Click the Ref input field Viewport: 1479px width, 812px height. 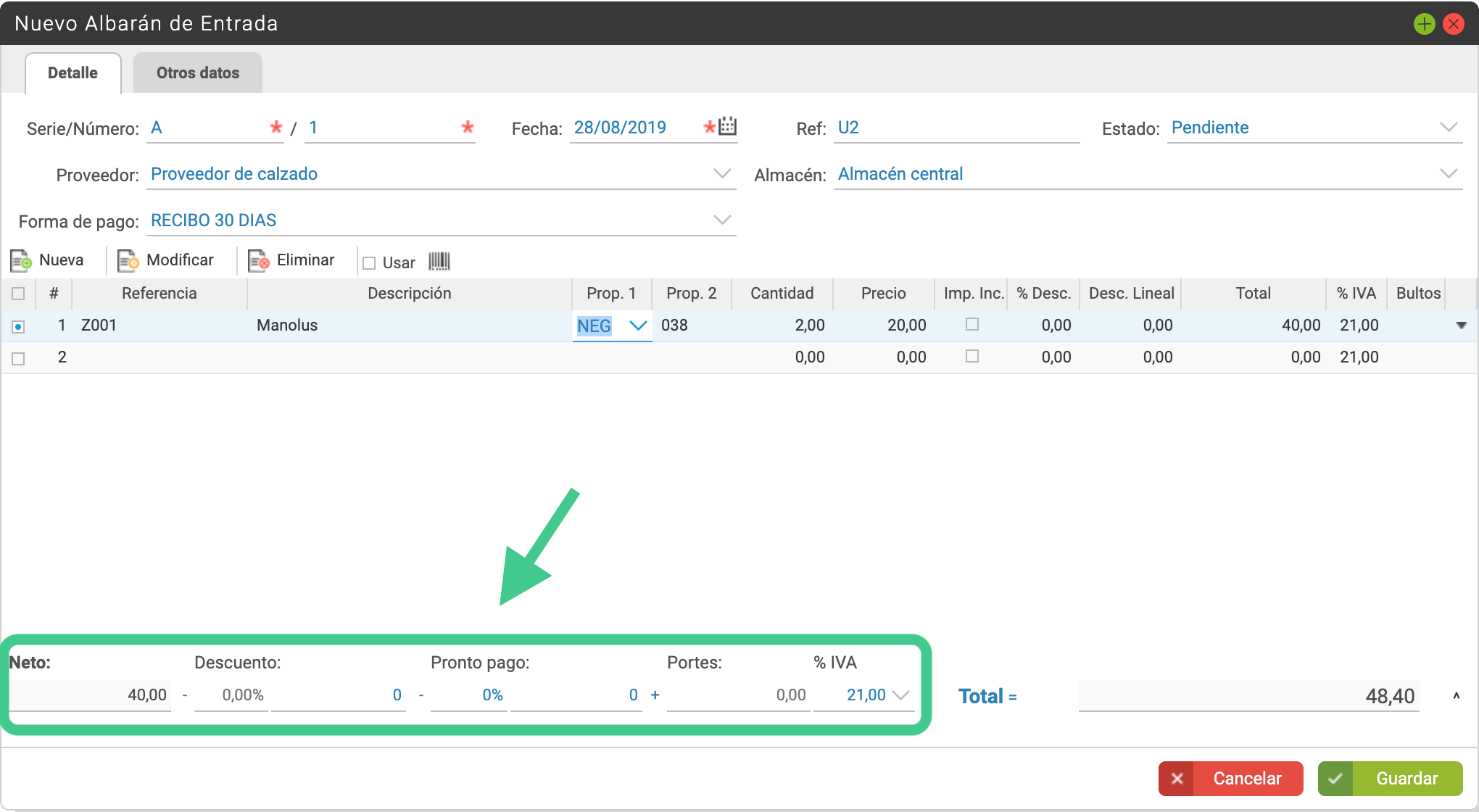click(x=956, y=128)
